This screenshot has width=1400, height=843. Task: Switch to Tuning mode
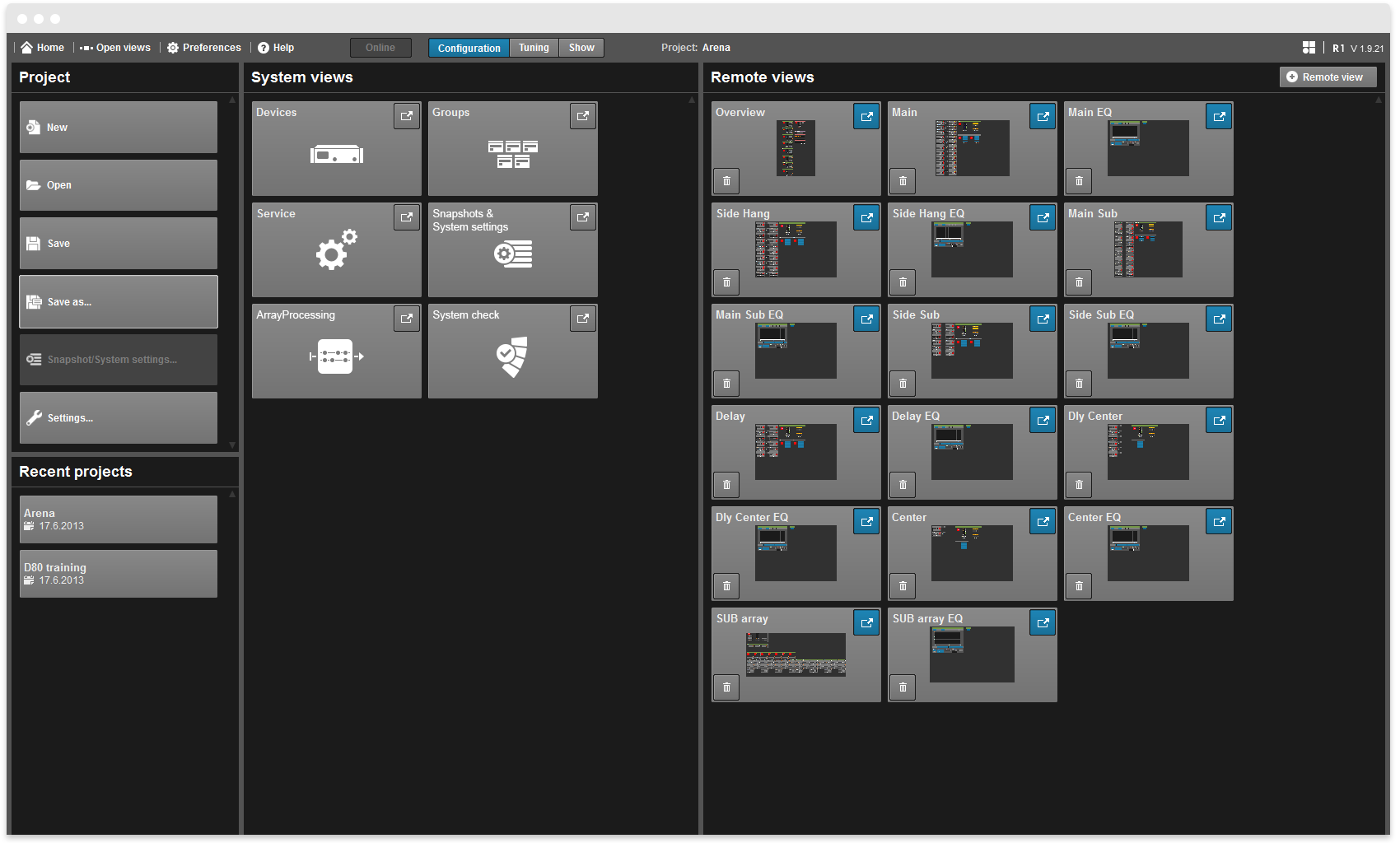pos(534,48)
